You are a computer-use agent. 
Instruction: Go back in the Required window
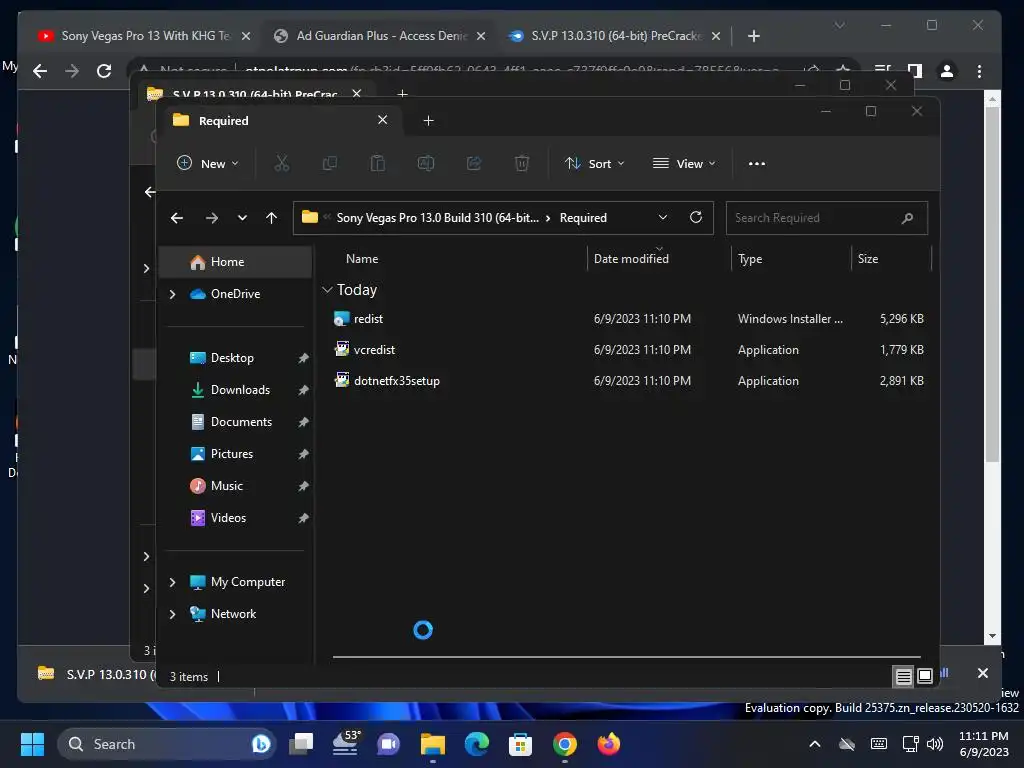click(177, 218)
